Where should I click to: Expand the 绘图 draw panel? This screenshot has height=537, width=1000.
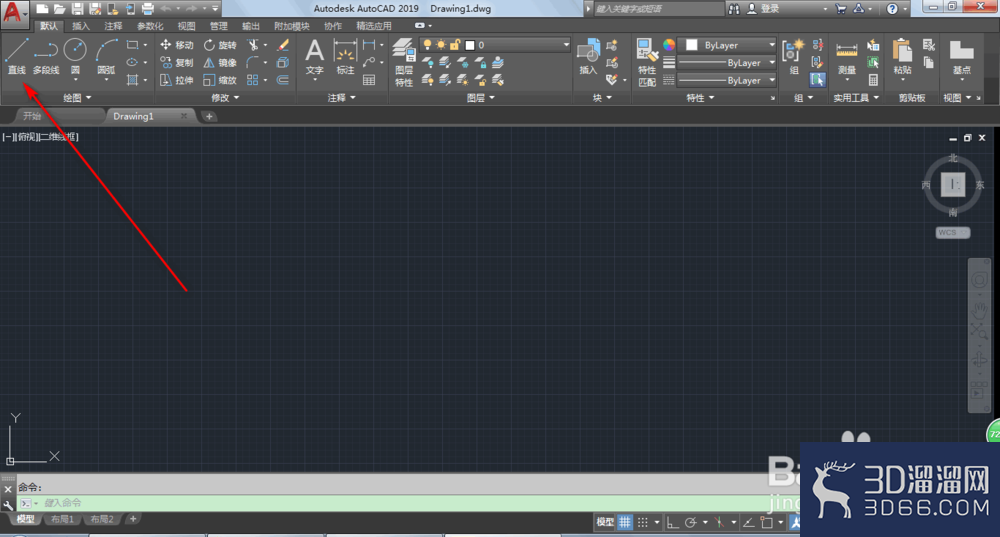[x=77, y=98]
